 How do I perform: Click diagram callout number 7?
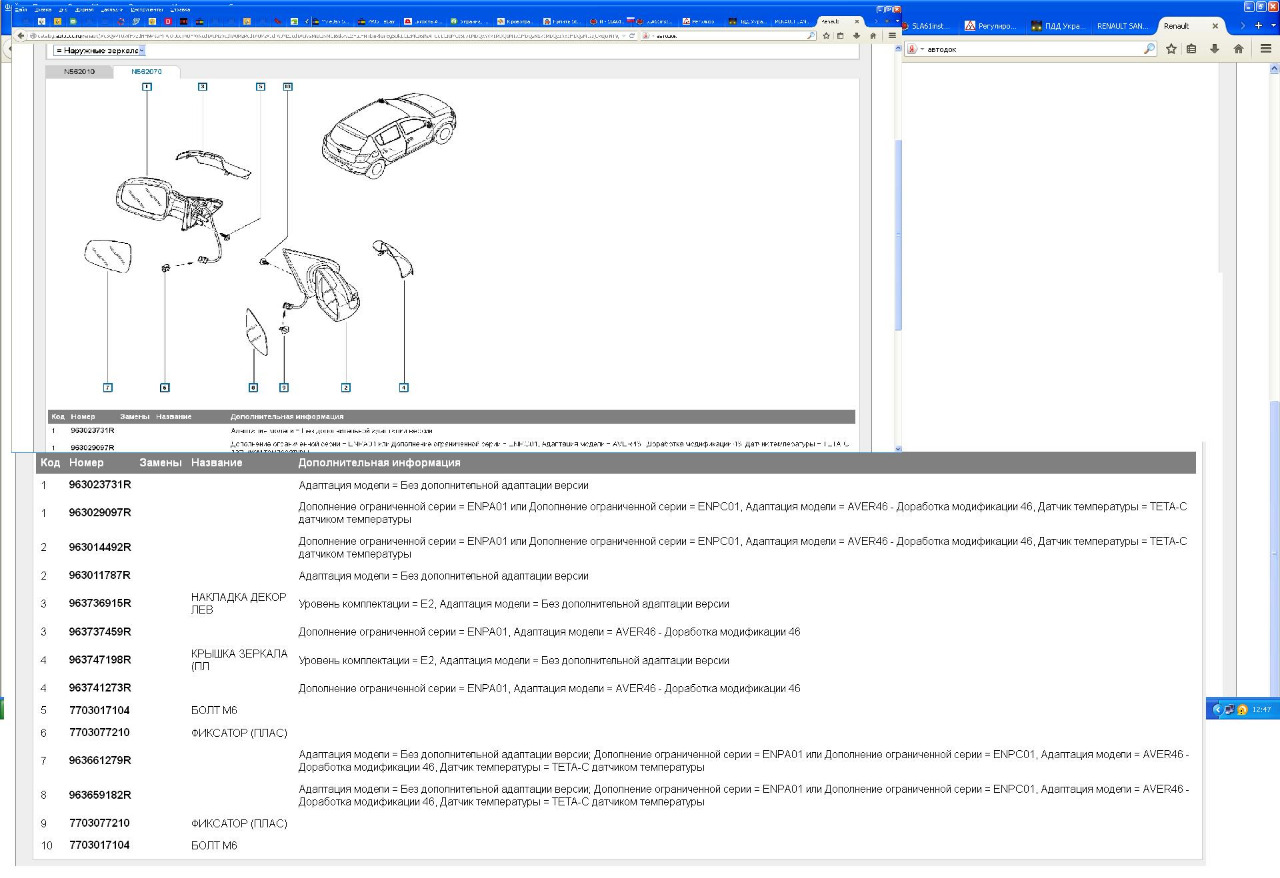pos(107,387)
